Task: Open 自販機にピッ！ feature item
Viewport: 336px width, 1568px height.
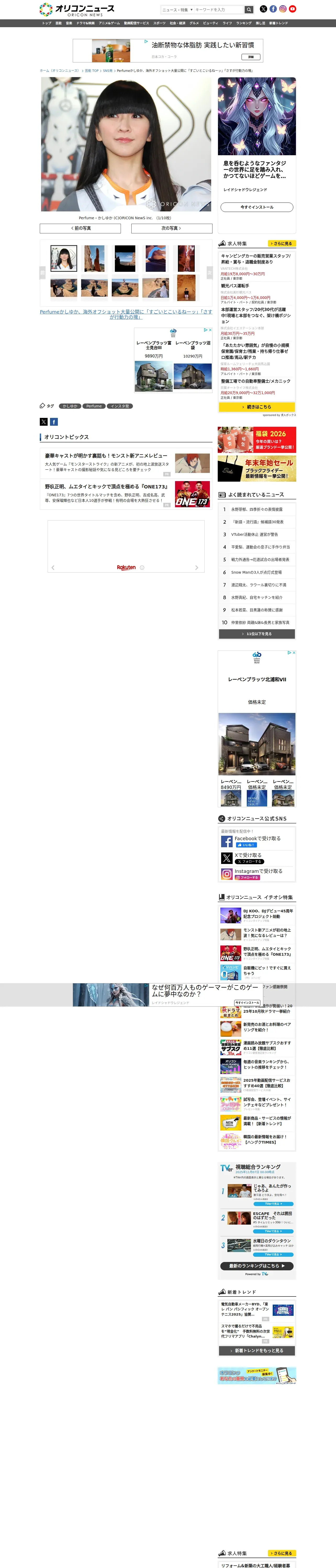Action: [x=257, y=972]
